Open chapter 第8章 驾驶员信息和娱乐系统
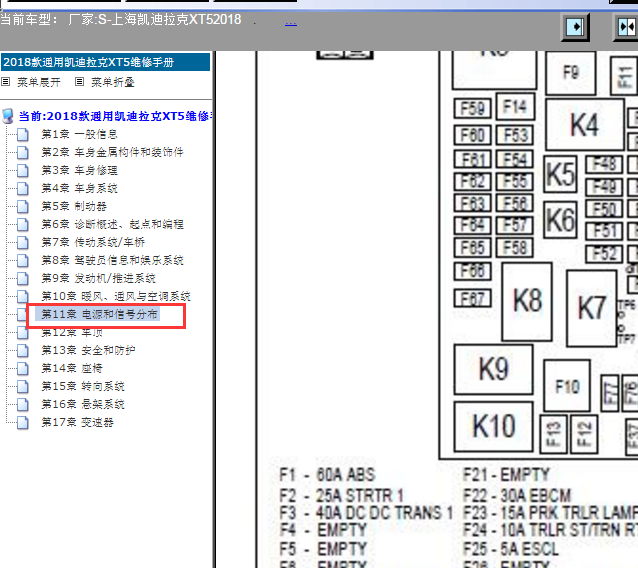This screenshot has height=568, width=638. (x=112, y=260)
